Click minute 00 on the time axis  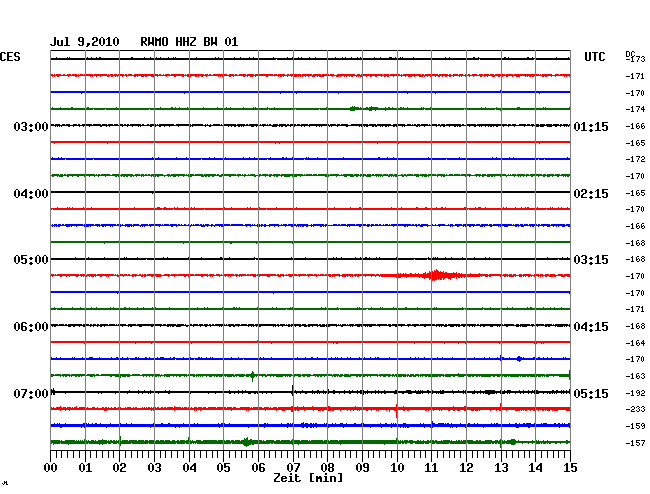coord(50,467)
